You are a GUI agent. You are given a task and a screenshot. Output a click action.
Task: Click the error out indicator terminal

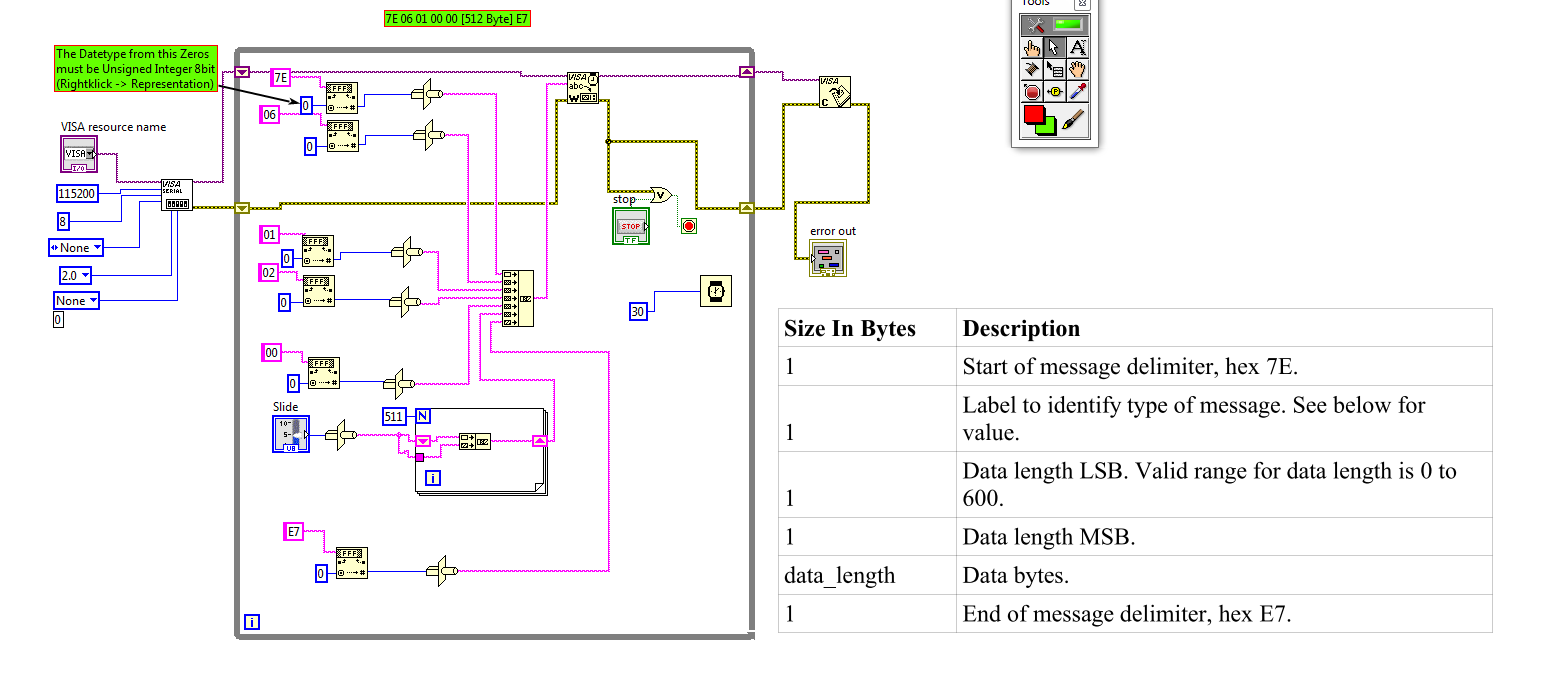point(829,256)
